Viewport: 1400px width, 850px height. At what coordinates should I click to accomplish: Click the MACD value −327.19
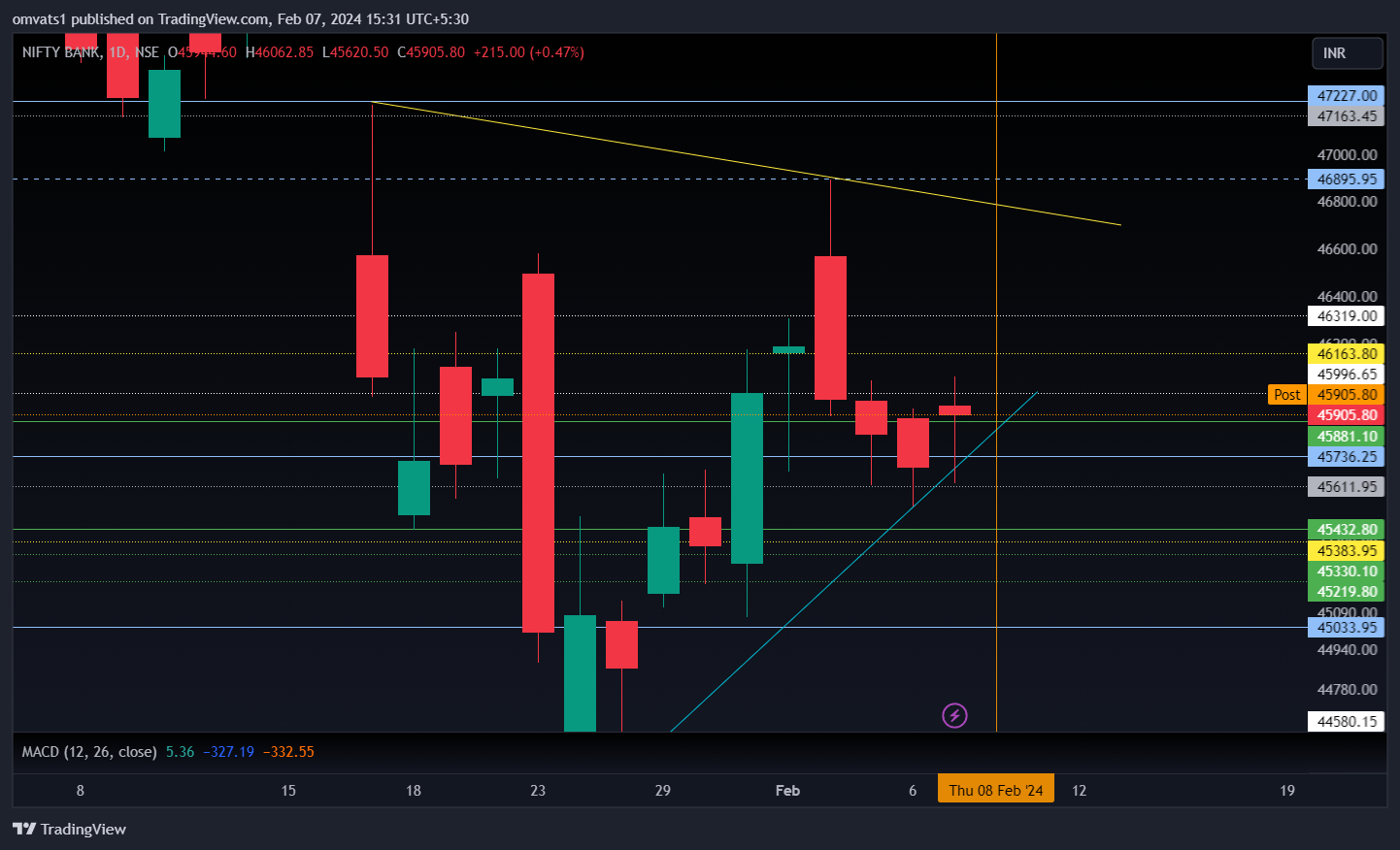coord(229,752)
